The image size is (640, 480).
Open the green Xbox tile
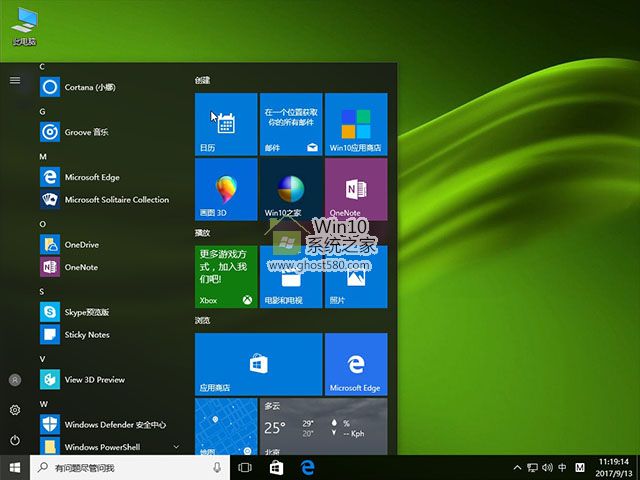click(x=226, y=277)
